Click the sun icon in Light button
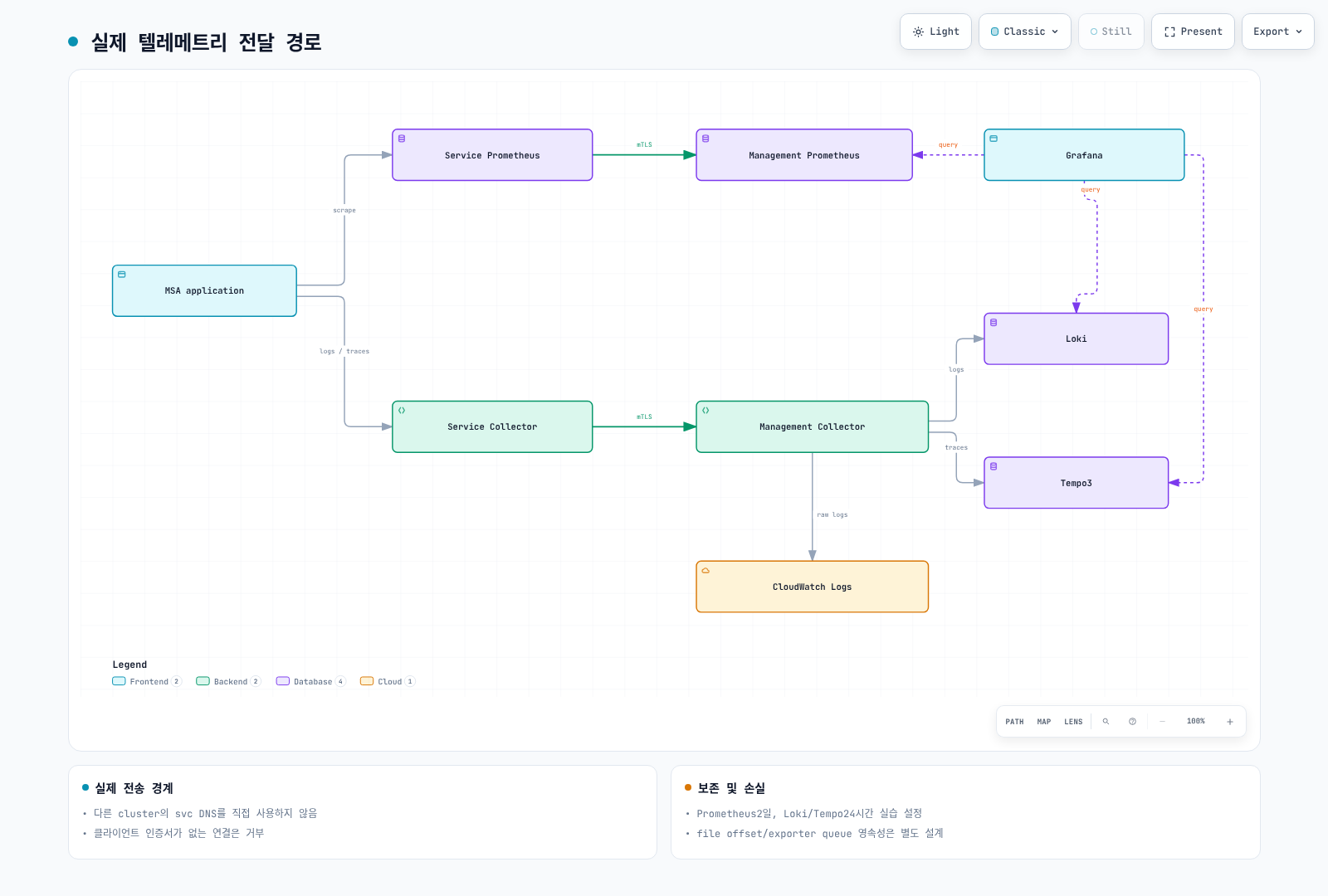The height and width of the screenshot is (896, 1328). point(918,32)
